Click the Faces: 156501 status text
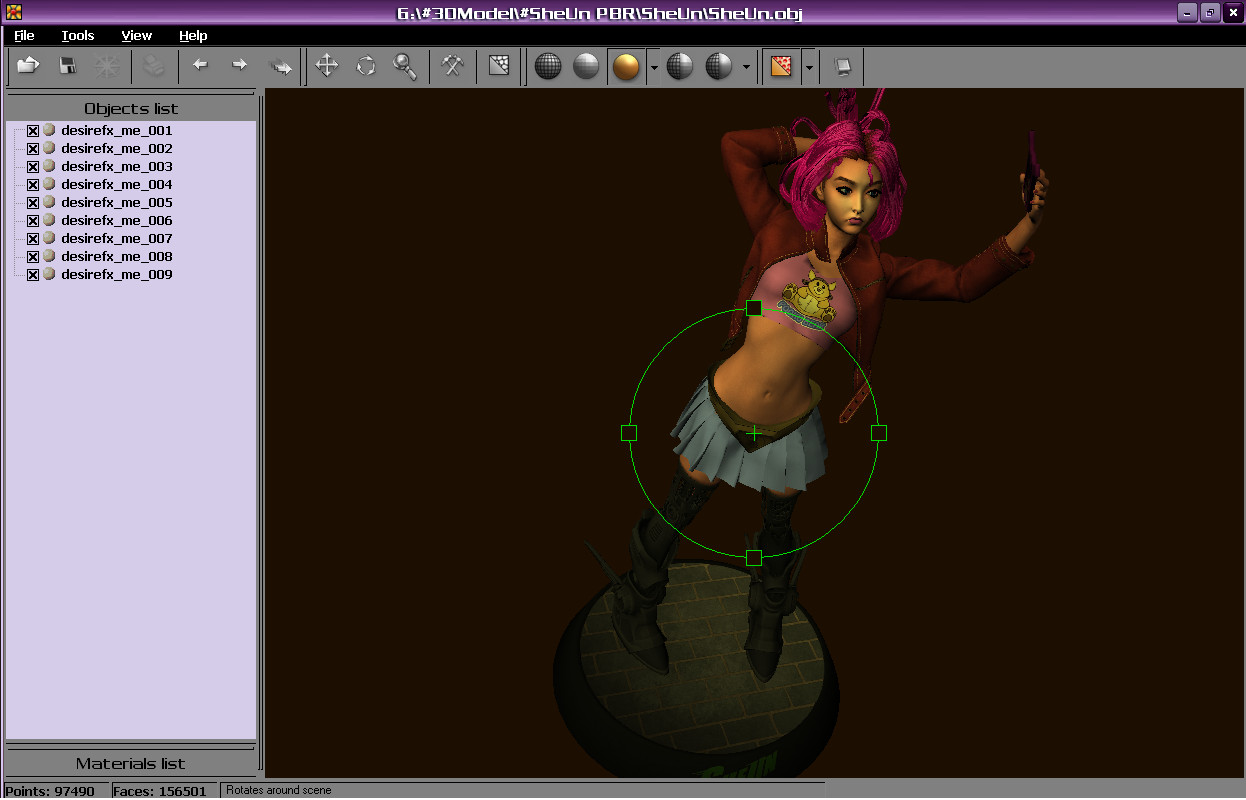 point(160,791)
